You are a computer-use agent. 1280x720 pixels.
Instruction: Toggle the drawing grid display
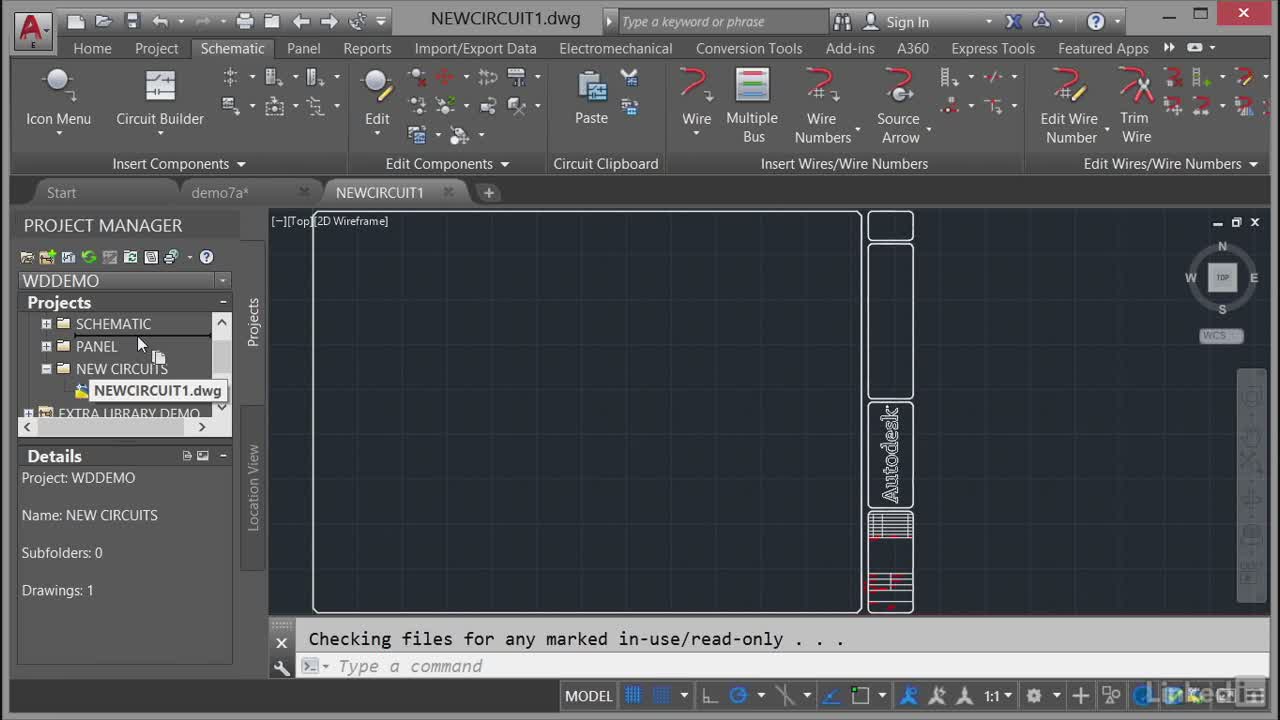click(633, 696)
